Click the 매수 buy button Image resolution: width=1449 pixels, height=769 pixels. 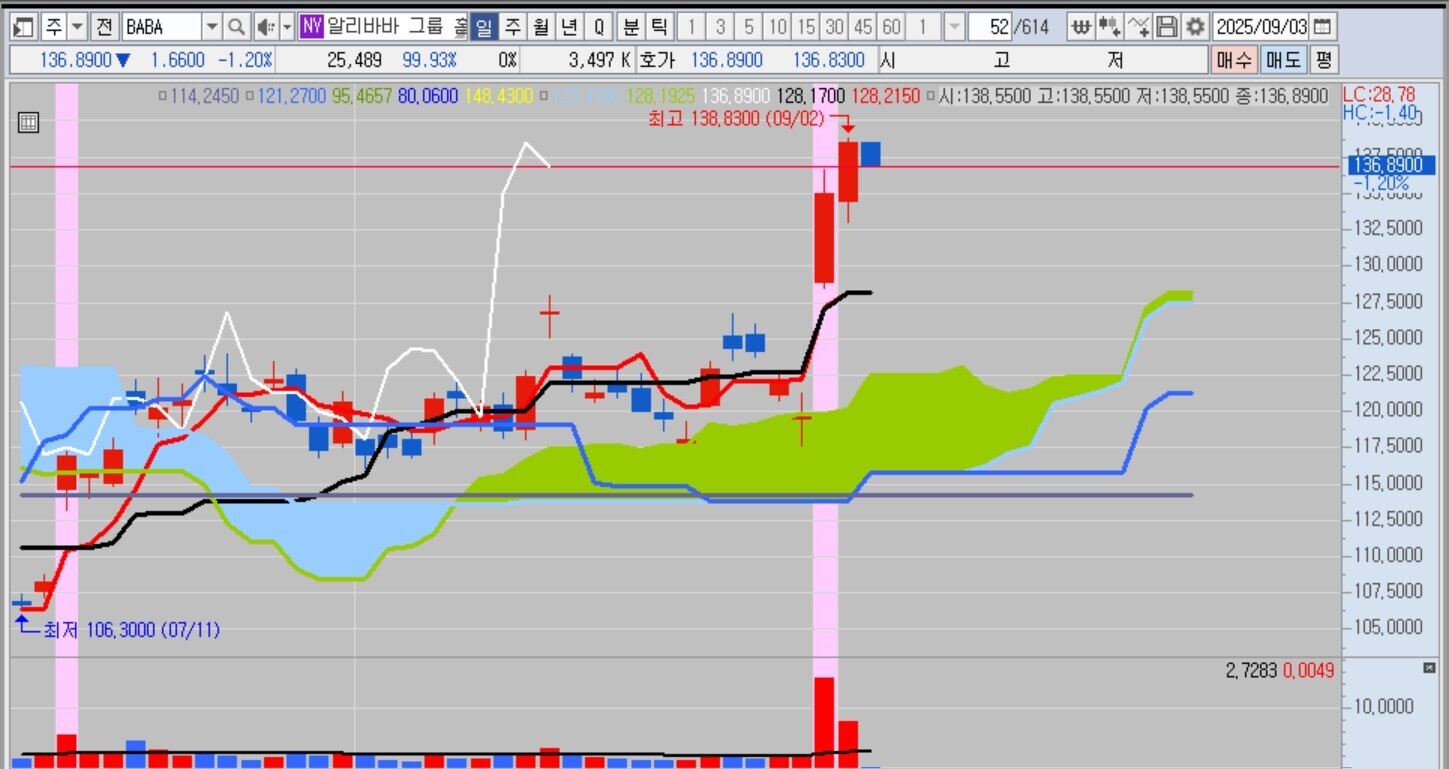pyautogui.click(x=1233, y=60)
